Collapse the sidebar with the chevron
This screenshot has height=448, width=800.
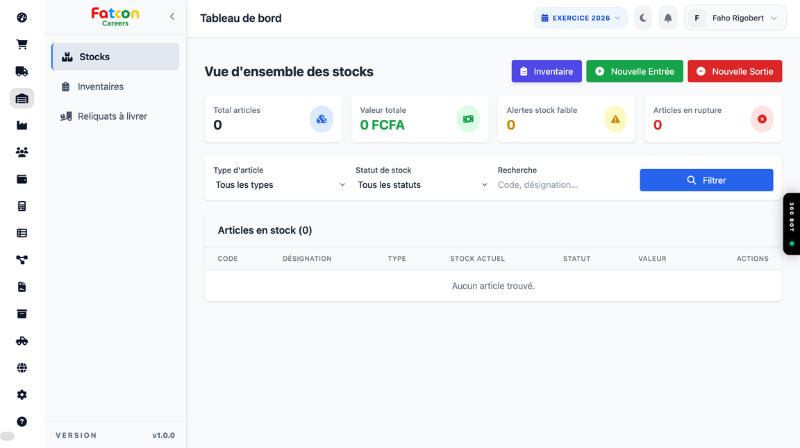[172, 16]
